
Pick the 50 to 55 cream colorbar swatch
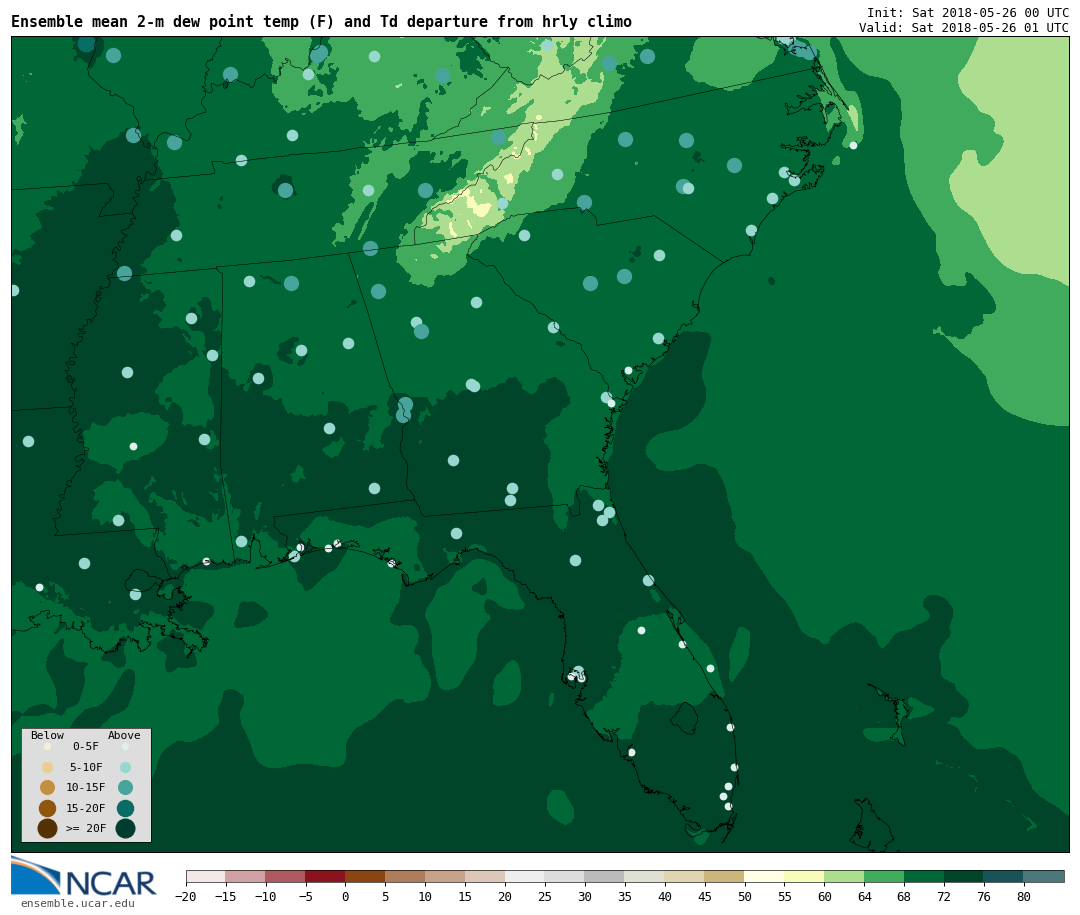[x=765, y=877]
